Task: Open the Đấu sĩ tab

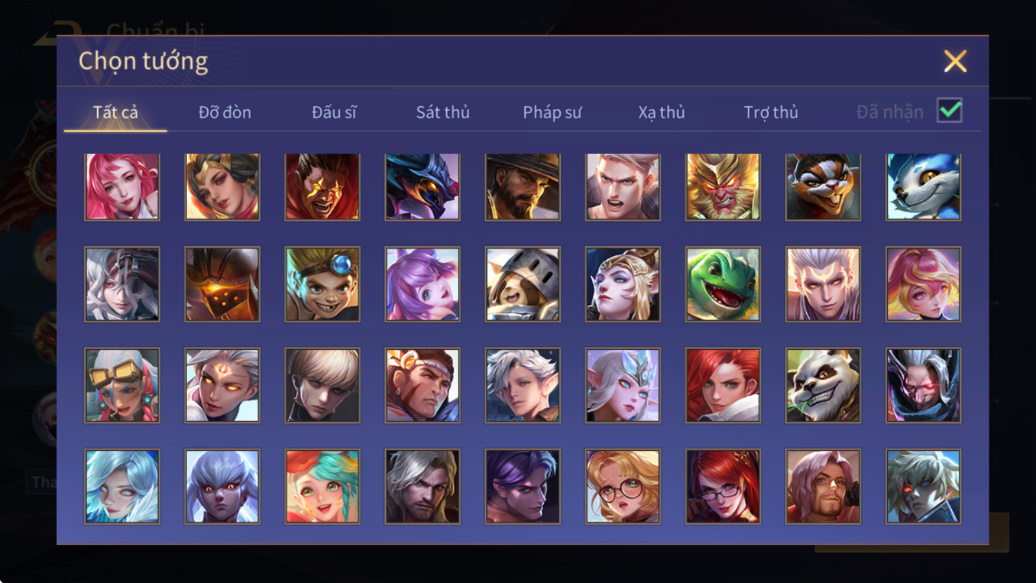Action: (334, 112)
